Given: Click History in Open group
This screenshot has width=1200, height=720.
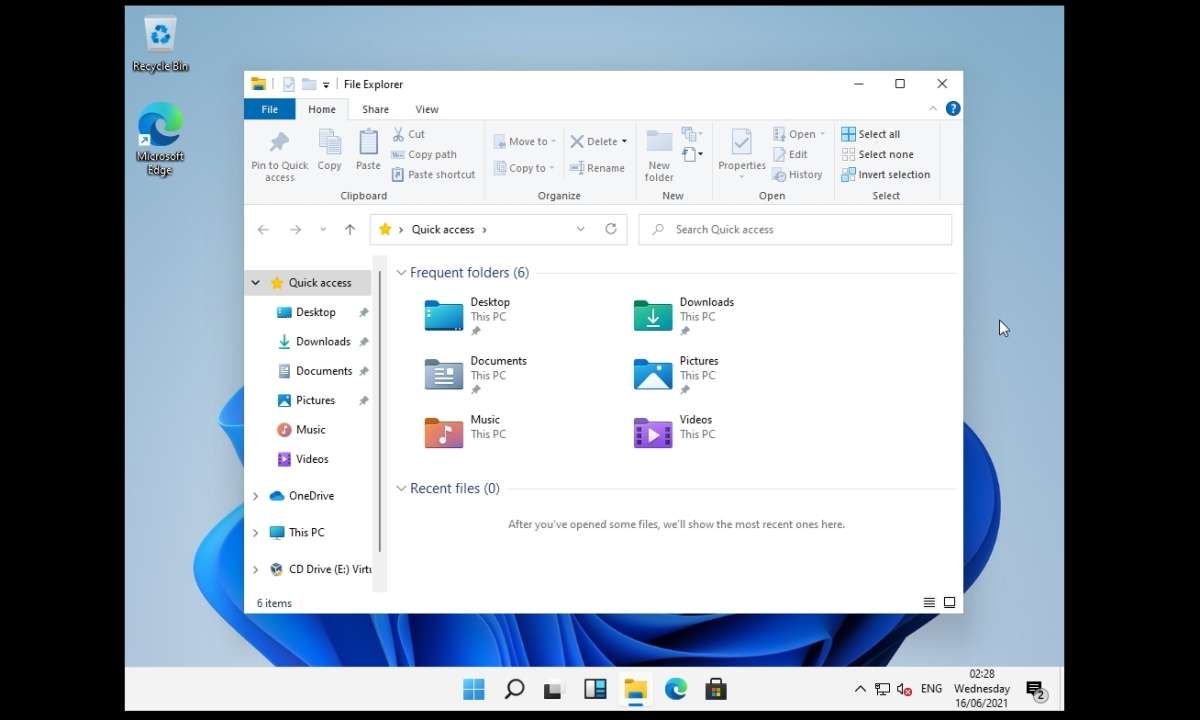Looking at the screenshot, I should (x=797, y=174).
